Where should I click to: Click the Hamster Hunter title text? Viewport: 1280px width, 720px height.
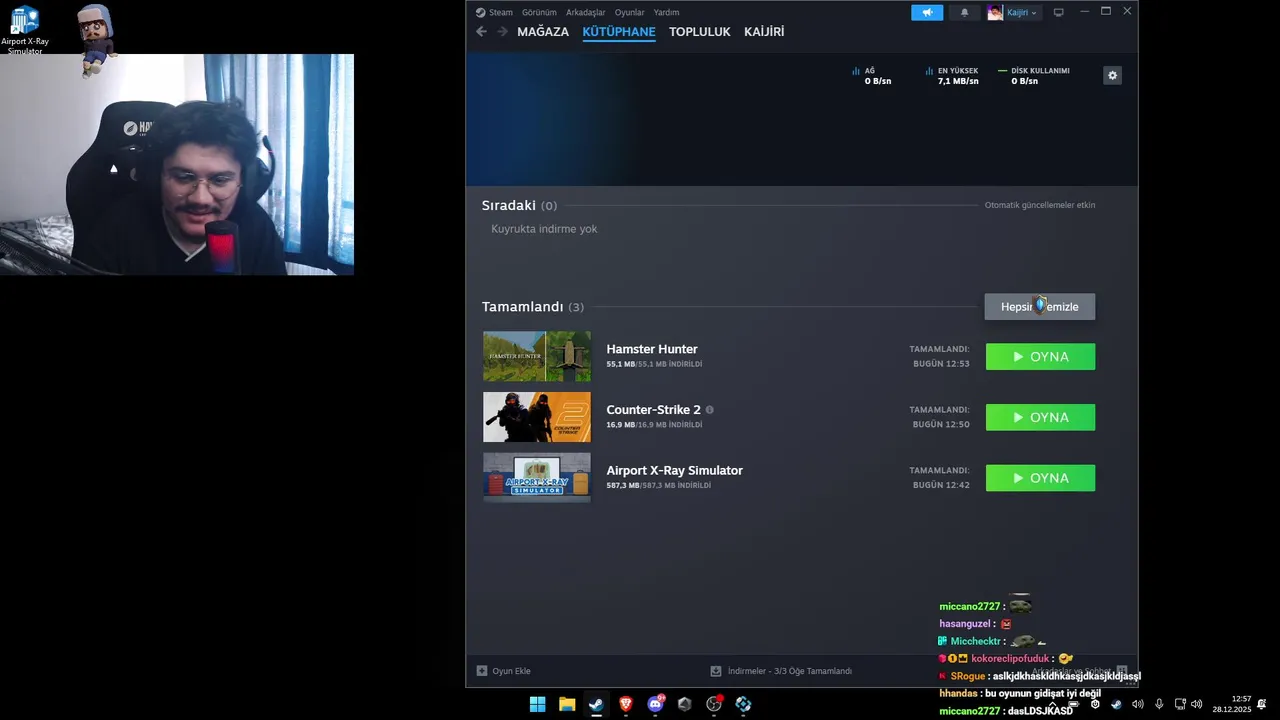coord(652,349)
